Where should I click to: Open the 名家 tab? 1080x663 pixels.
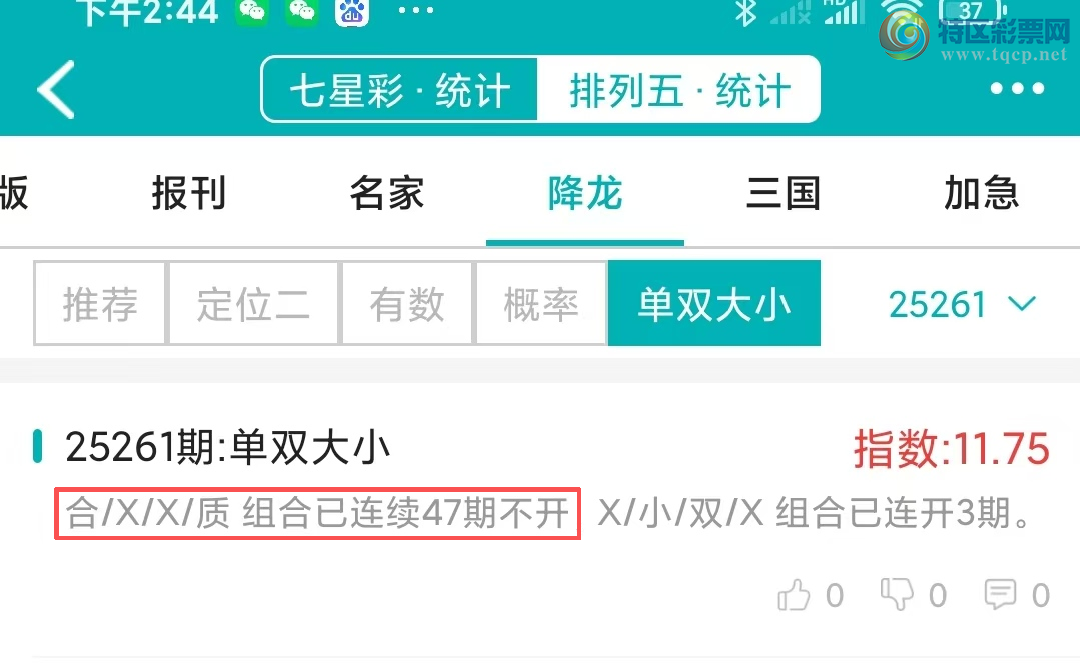click(x=386, y=193)
